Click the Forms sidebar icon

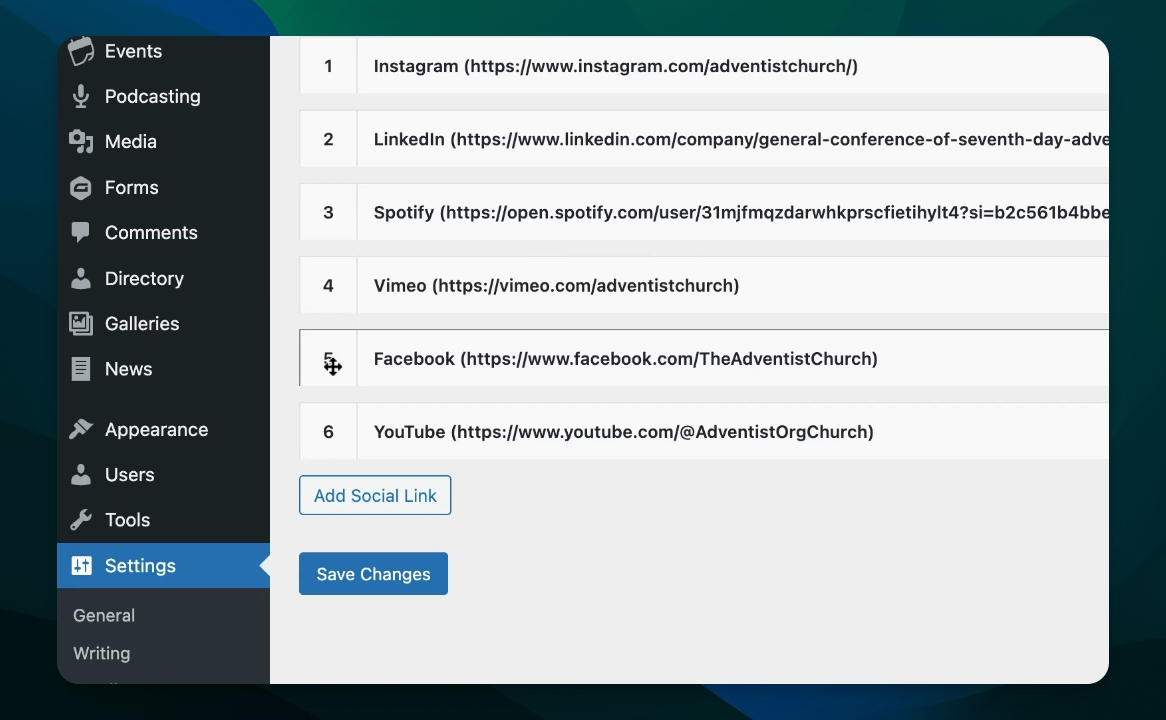(x=81, y=187)
